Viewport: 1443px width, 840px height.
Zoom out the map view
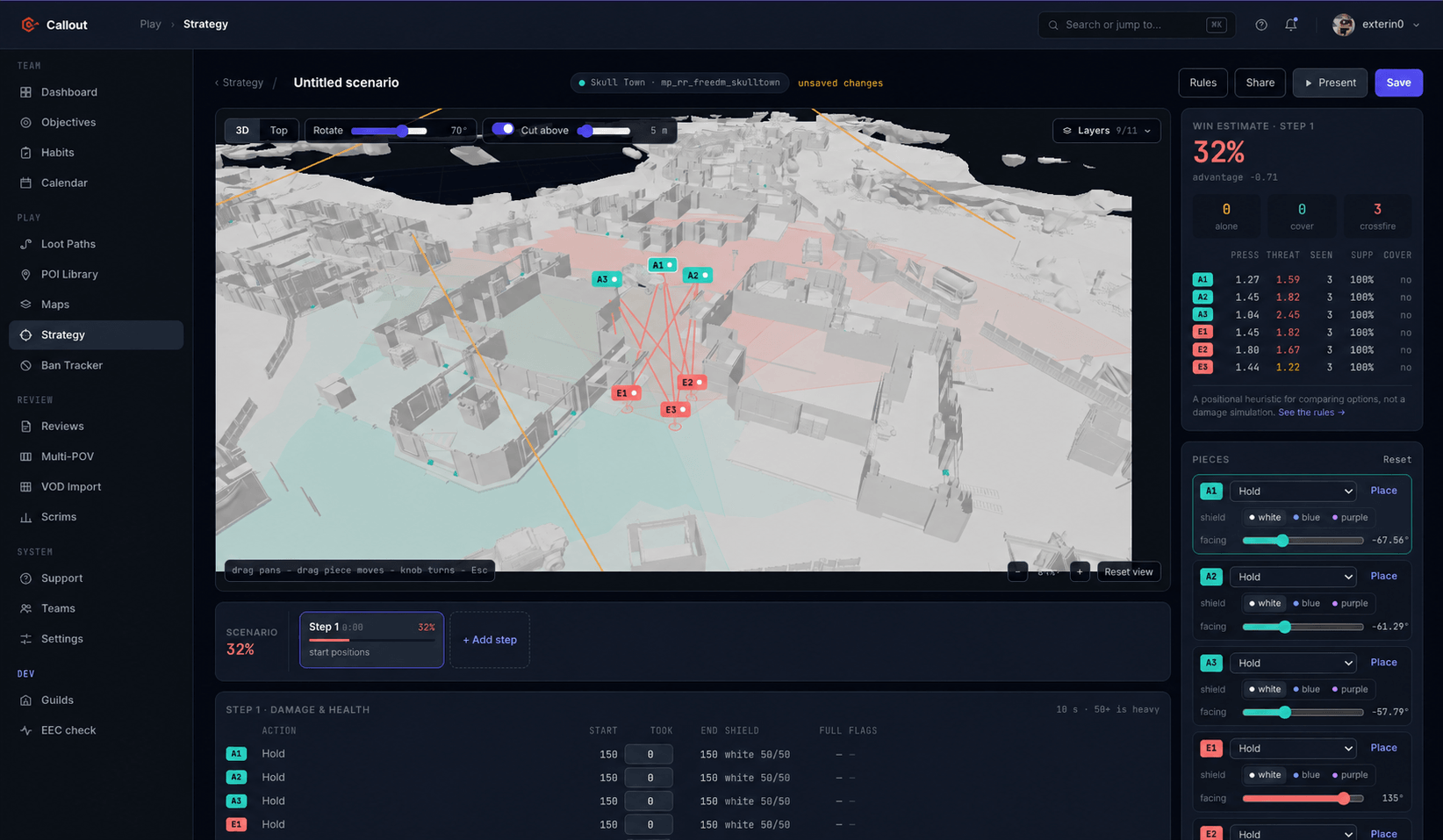(1017, 571)
